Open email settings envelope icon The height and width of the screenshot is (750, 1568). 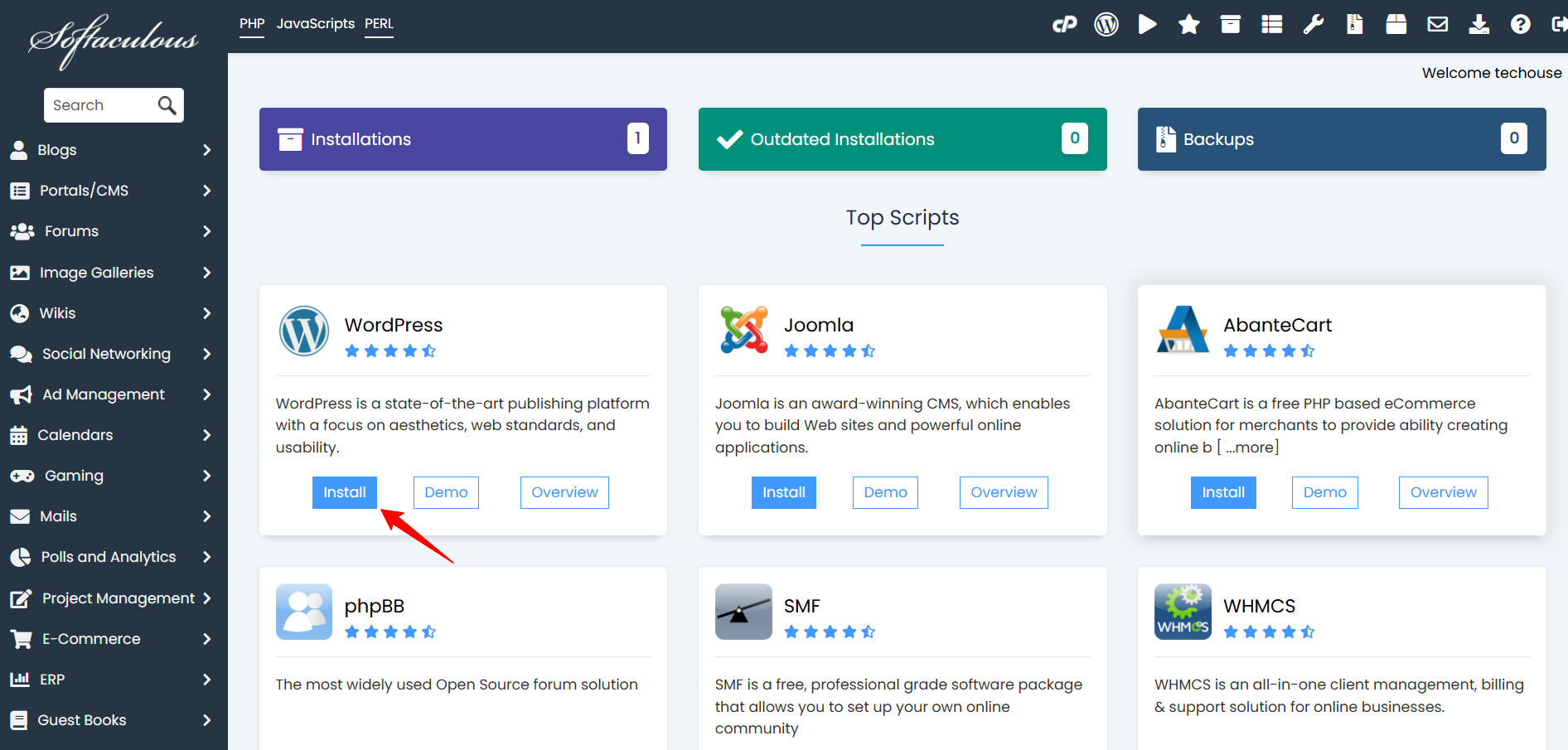tap(1438, 24)
